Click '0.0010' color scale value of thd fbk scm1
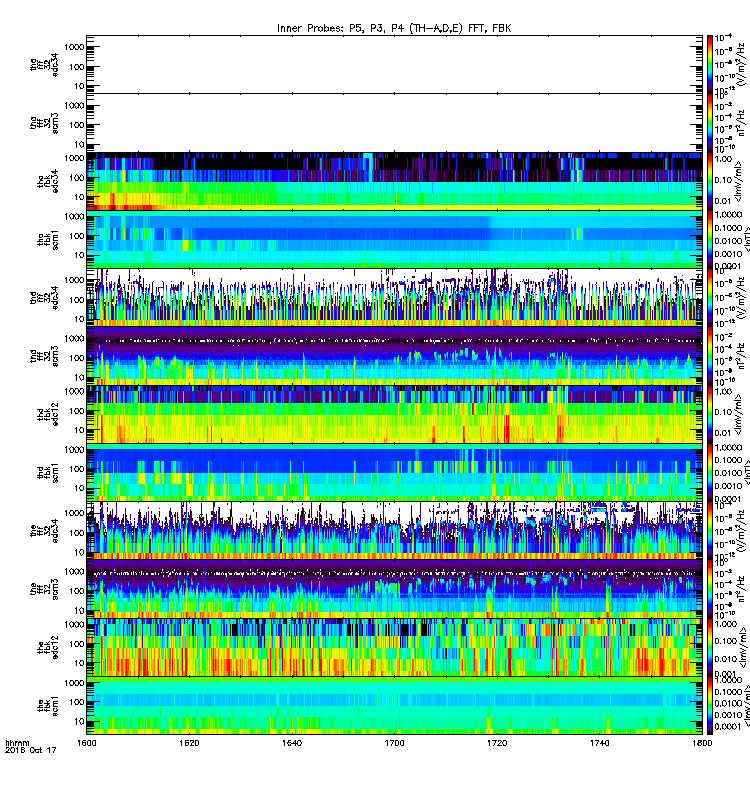Image resolution: width=750 pixels, height=800 pixels. click(x=729, y=486)
